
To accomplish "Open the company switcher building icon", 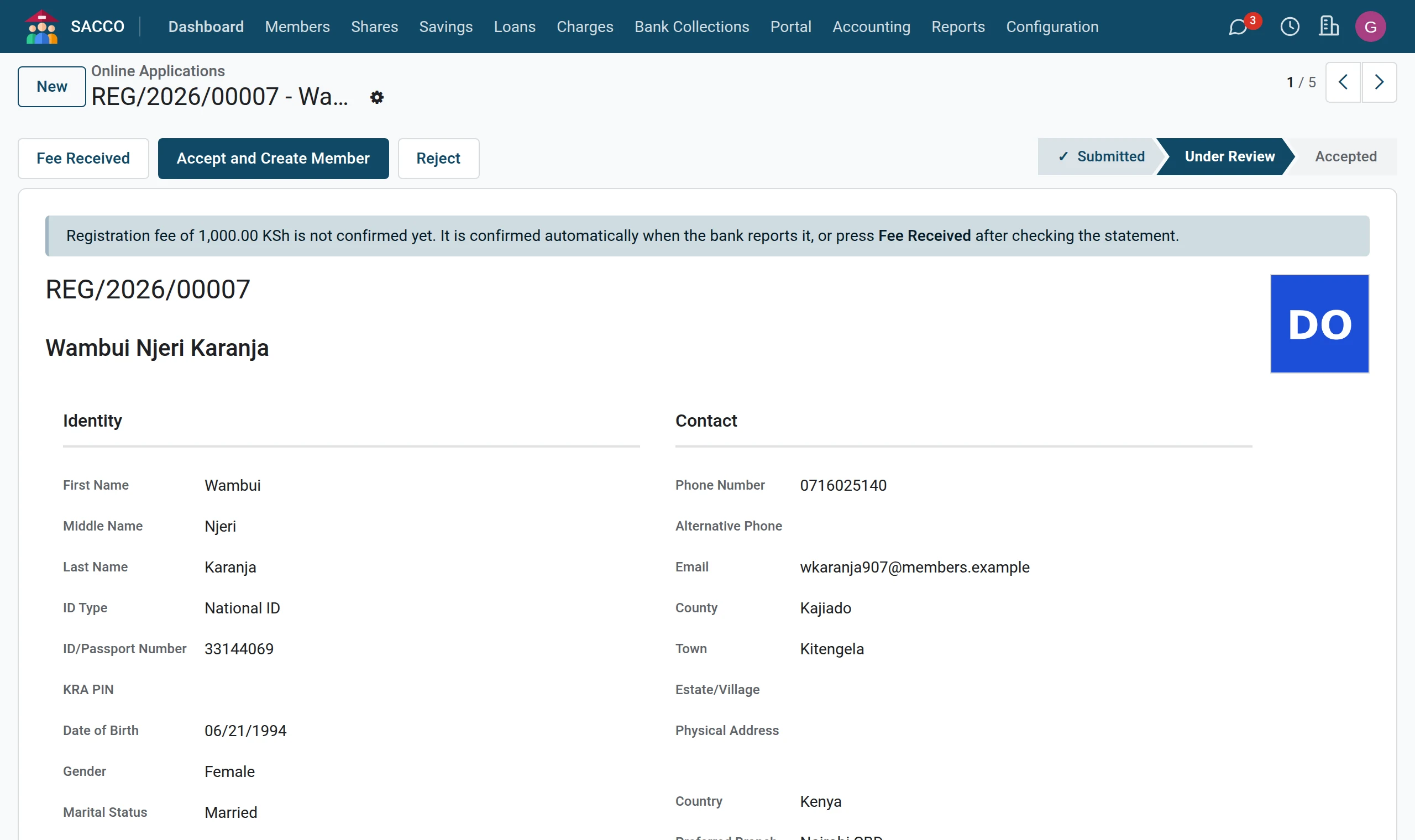I will point(1328,27).
